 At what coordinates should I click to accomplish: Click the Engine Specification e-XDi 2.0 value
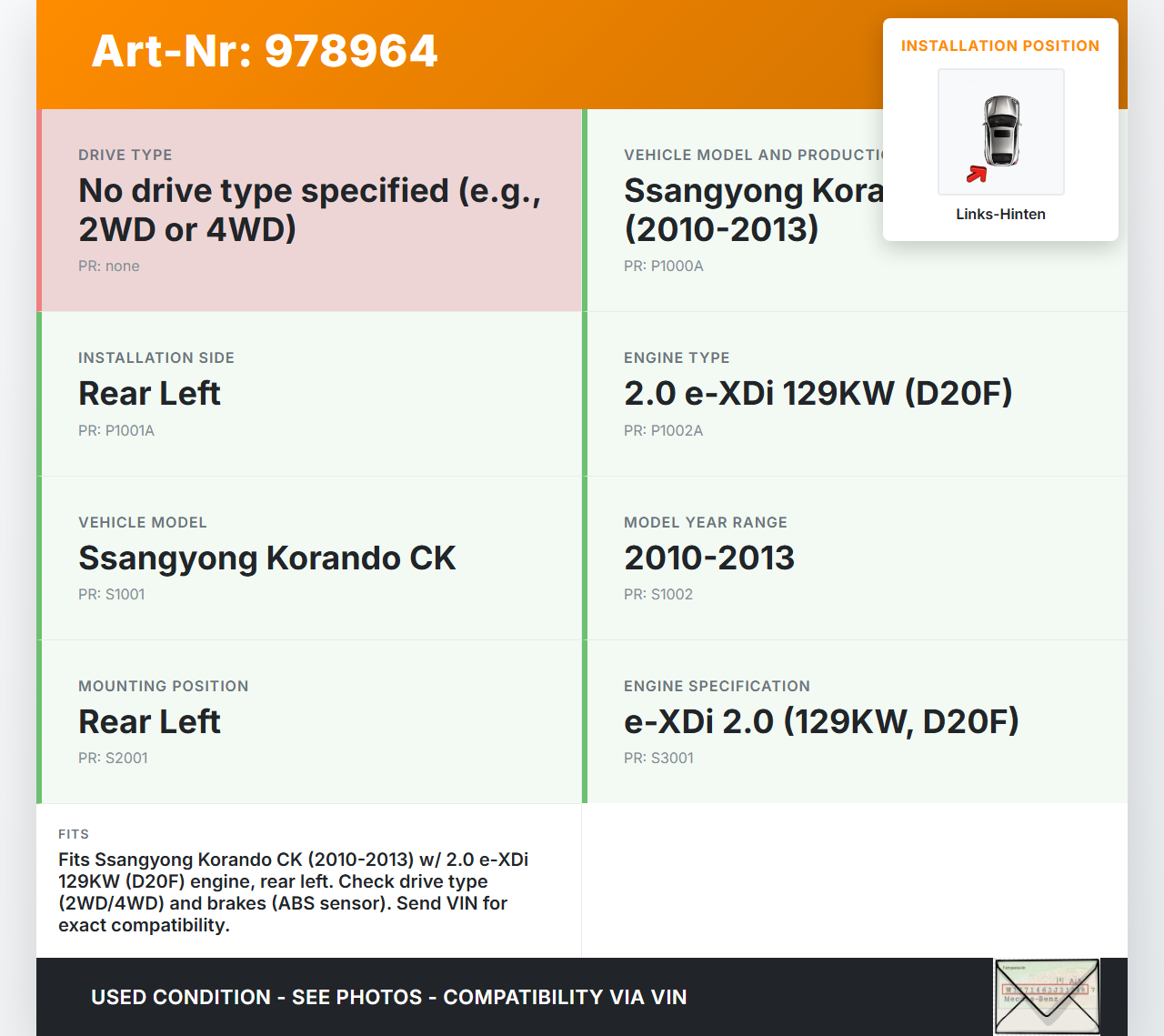tap(820, 721)
